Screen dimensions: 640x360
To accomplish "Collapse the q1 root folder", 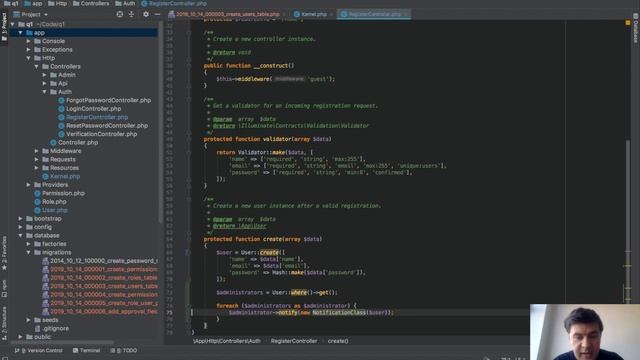I will pos(13,24).
